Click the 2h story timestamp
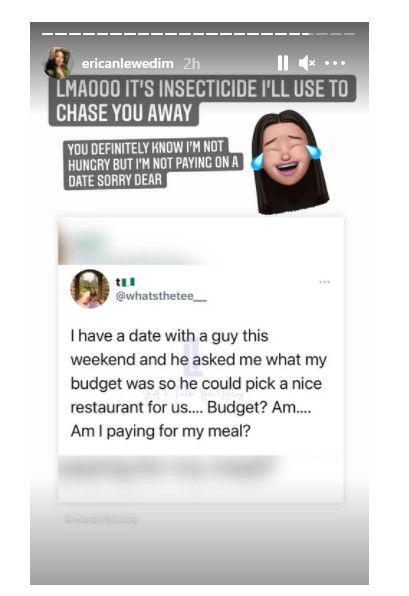Screen dimensions: 409x596 tap(192, 64)
